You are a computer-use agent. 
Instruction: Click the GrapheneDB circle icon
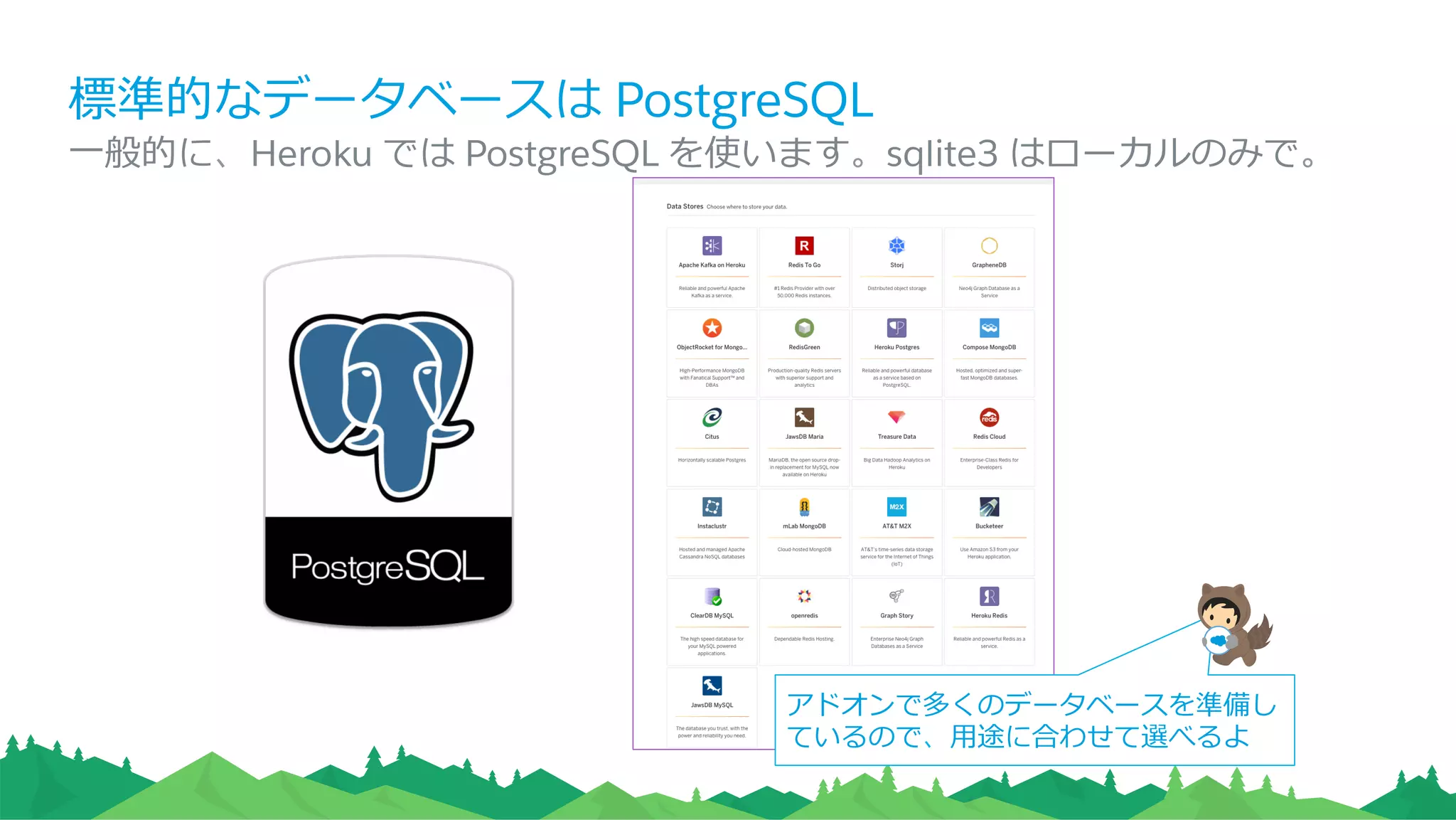click(989, 245)
